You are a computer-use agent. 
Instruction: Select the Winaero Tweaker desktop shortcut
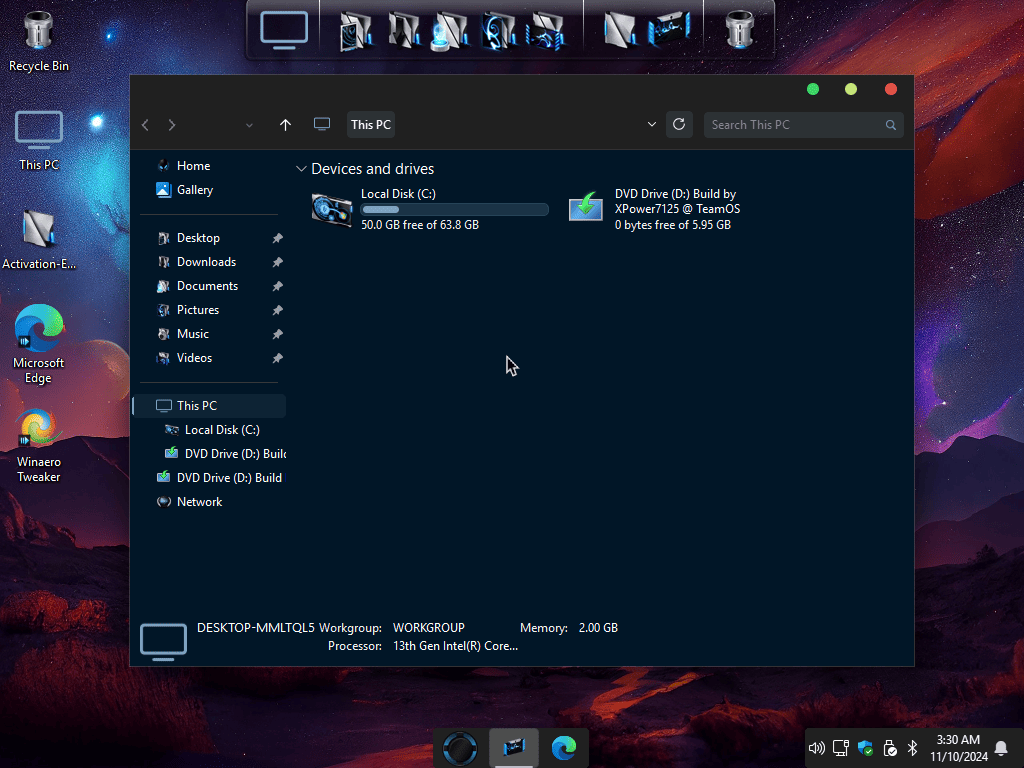(39, 445)
